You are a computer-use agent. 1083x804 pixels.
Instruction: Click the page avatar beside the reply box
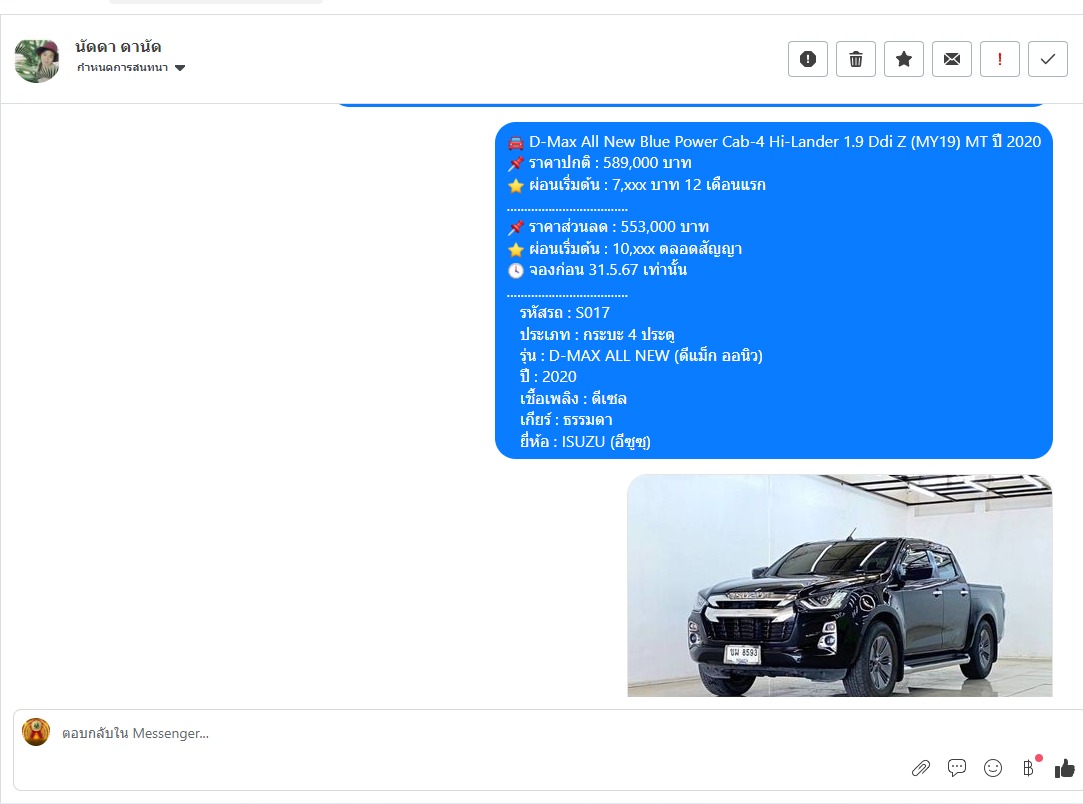(x=36, y=732)
